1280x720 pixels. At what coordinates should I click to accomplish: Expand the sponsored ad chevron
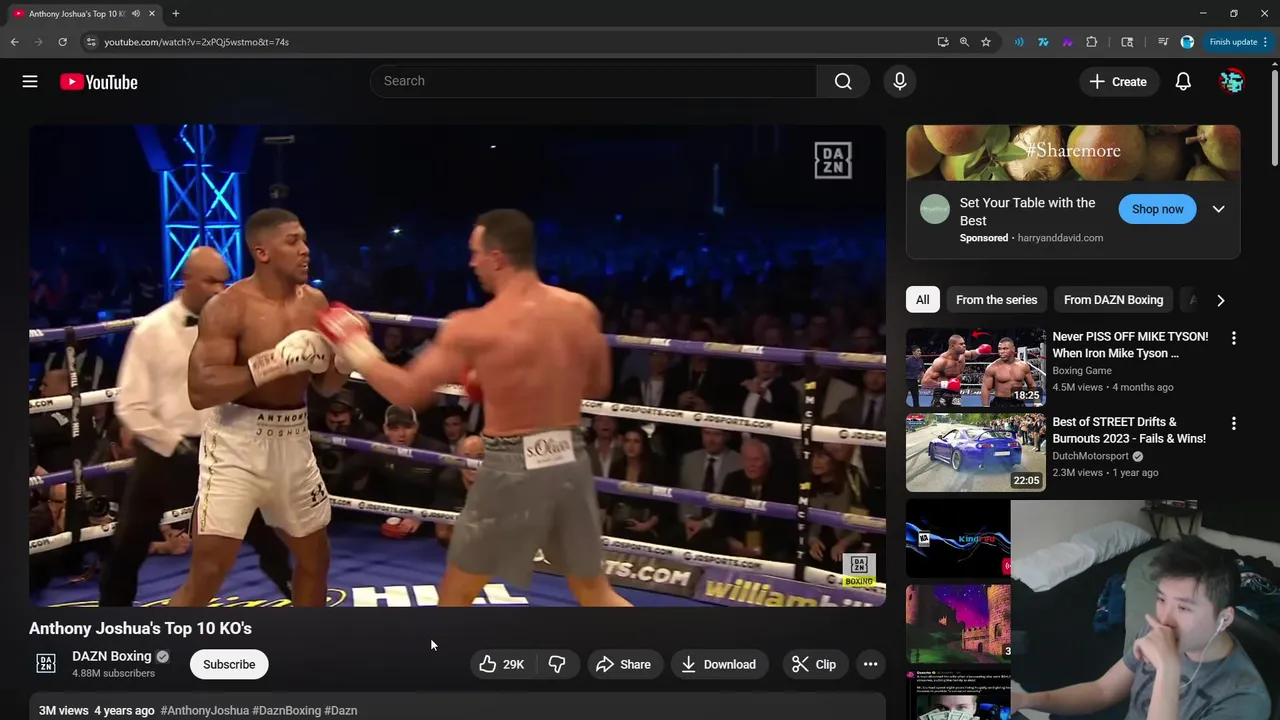click(x=1218, y=209)
